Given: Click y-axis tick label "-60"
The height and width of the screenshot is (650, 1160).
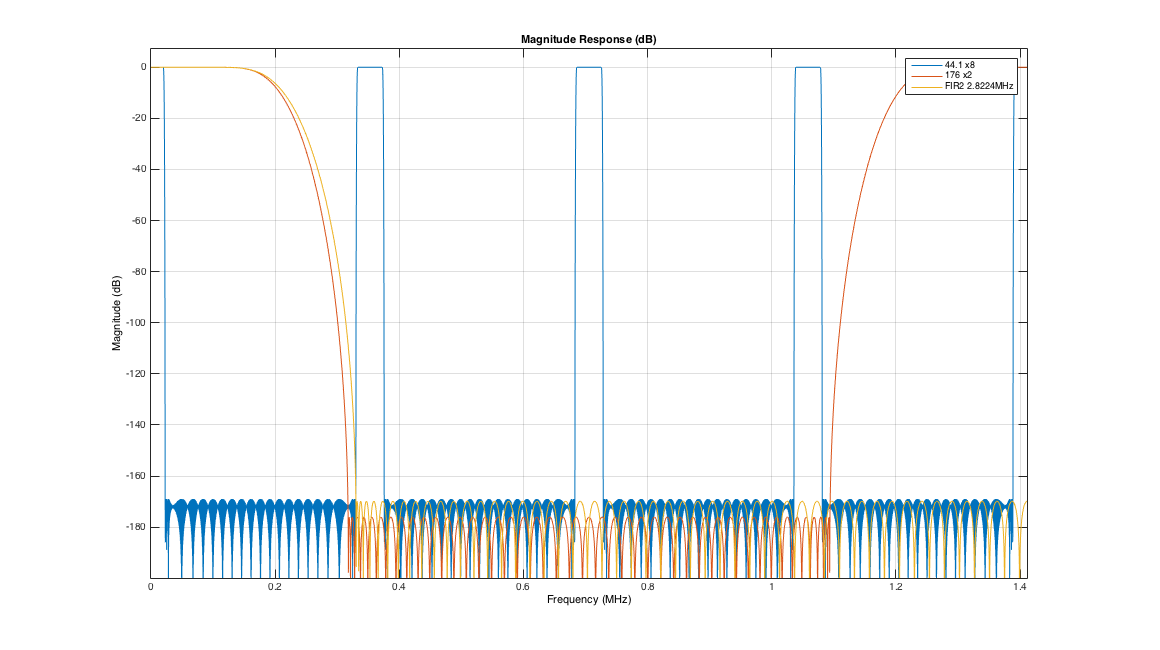Looking at the screenshot, I should click(x=138, y=220).
